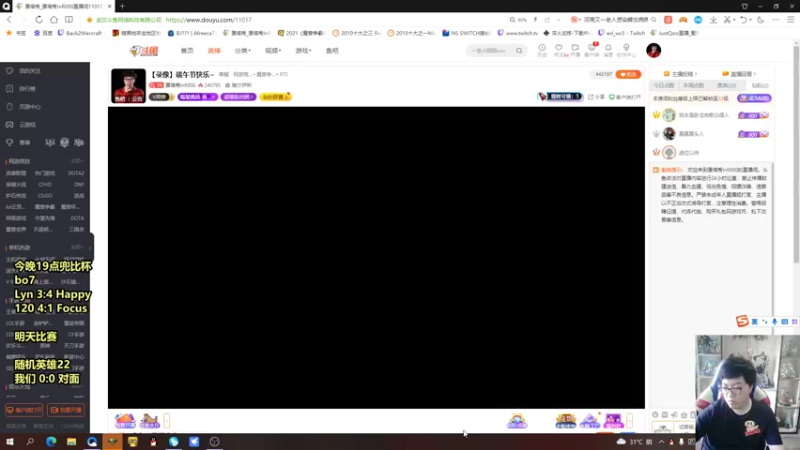Open the browser hamburger menu
800x450 pixels.
(x=791, y=19)
